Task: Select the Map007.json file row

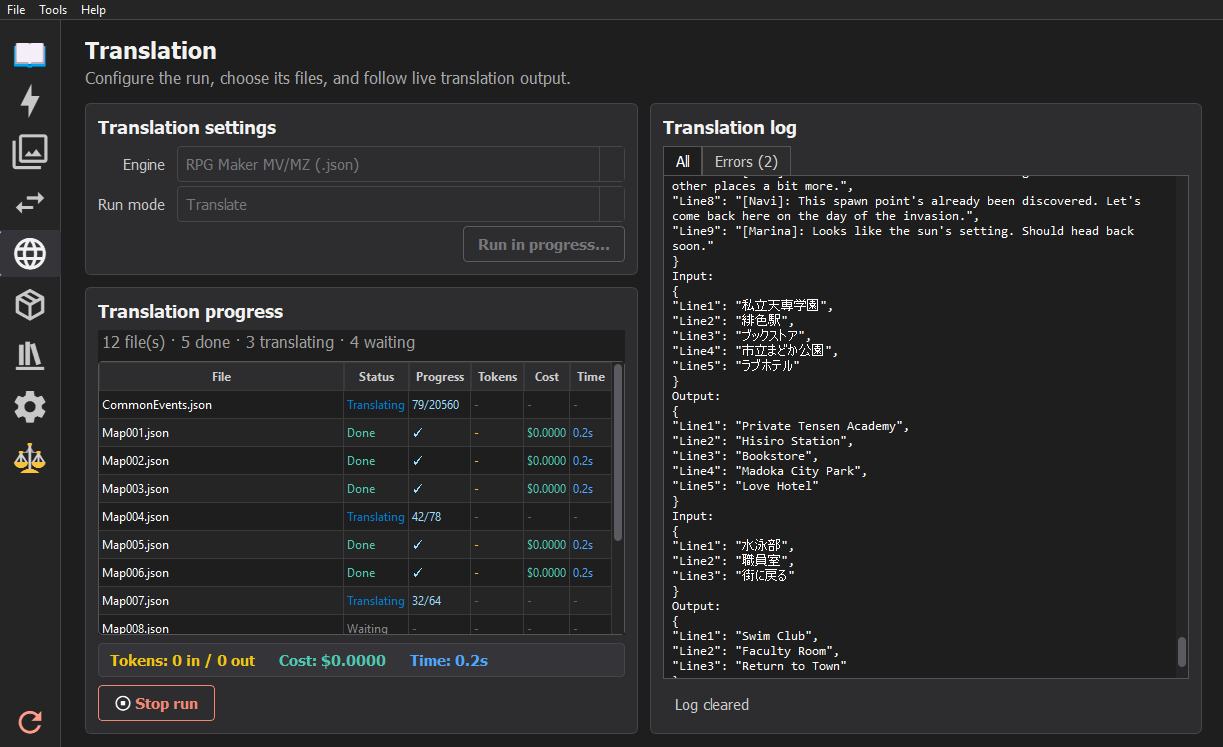Action: (x=355, y=601)
